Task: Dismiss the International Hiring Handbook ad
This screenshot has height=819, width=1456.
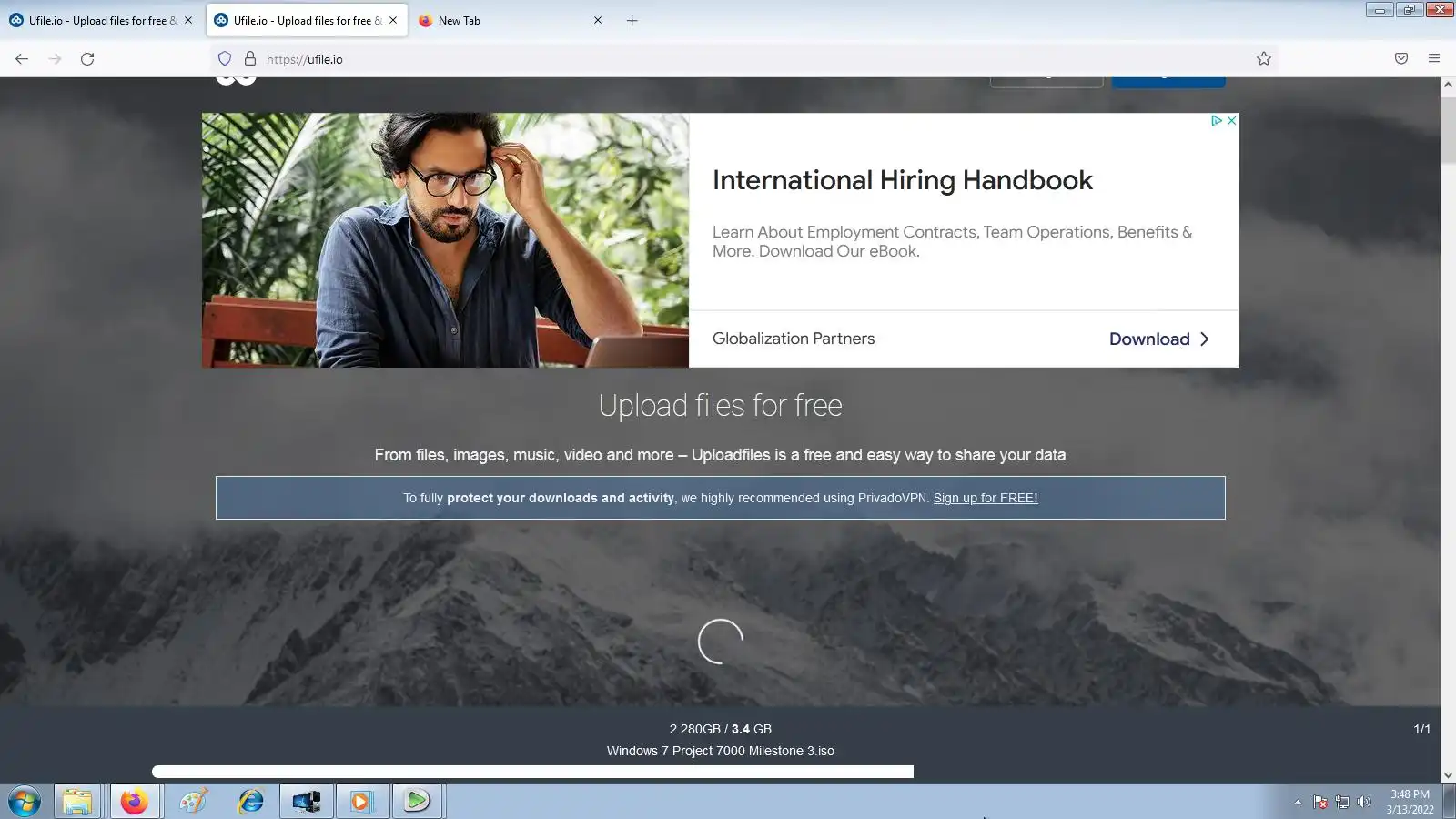Action: click(x=1231, y=120)
